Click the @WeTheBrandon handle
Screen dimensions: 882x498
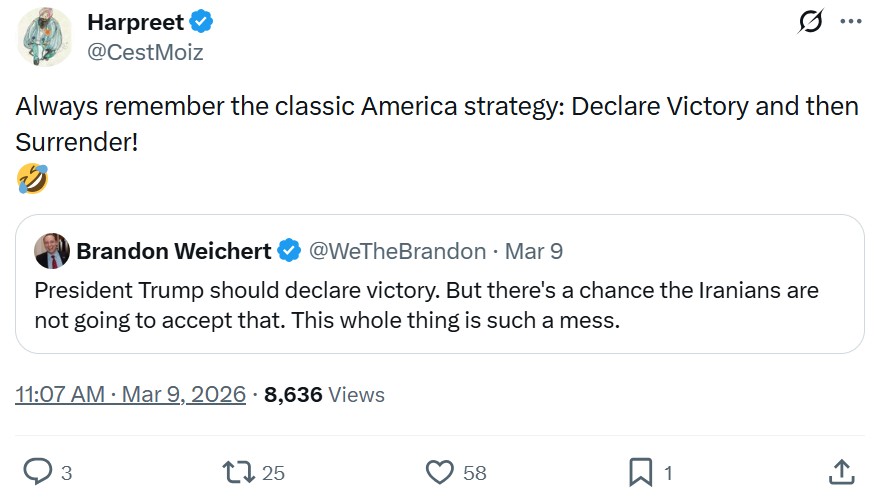coord(398,251)
